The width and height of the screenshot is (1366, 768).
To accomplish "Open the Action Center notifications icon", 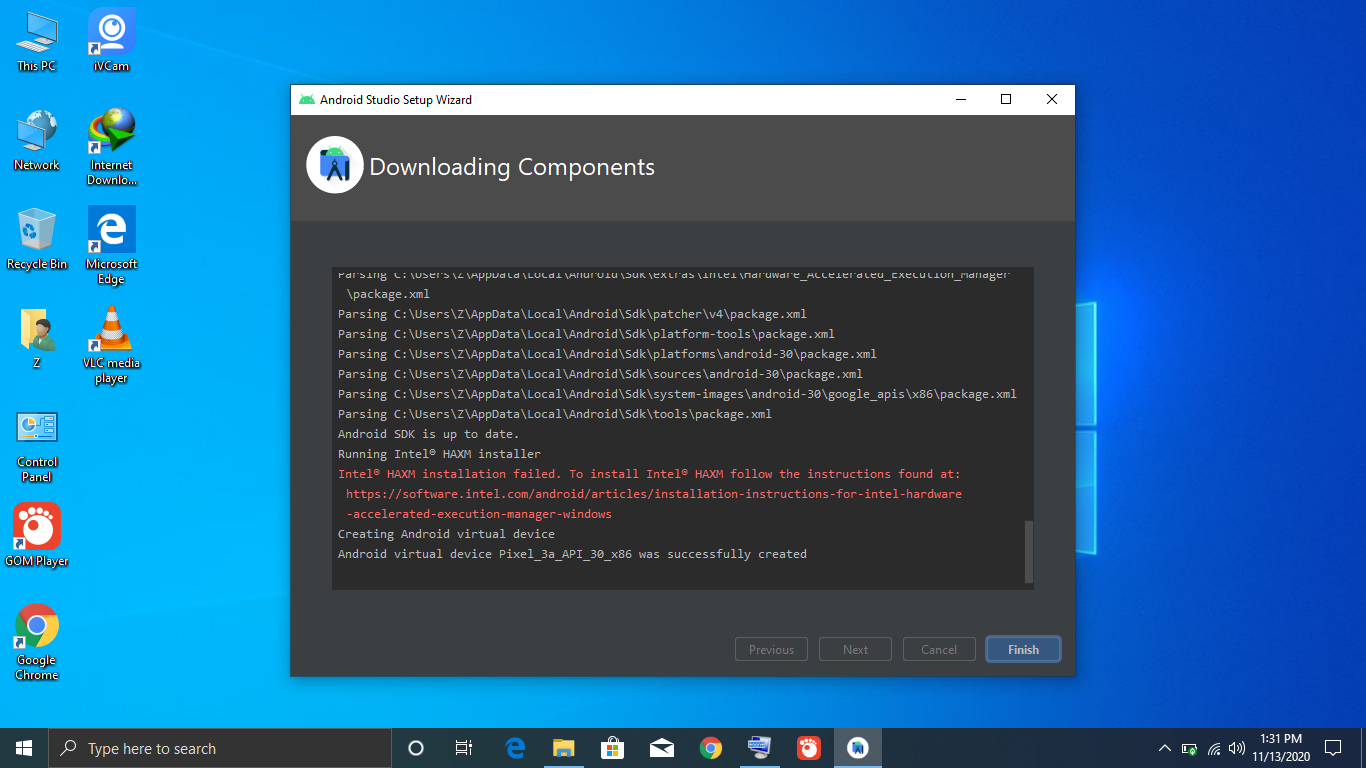I will [1333, 748].
